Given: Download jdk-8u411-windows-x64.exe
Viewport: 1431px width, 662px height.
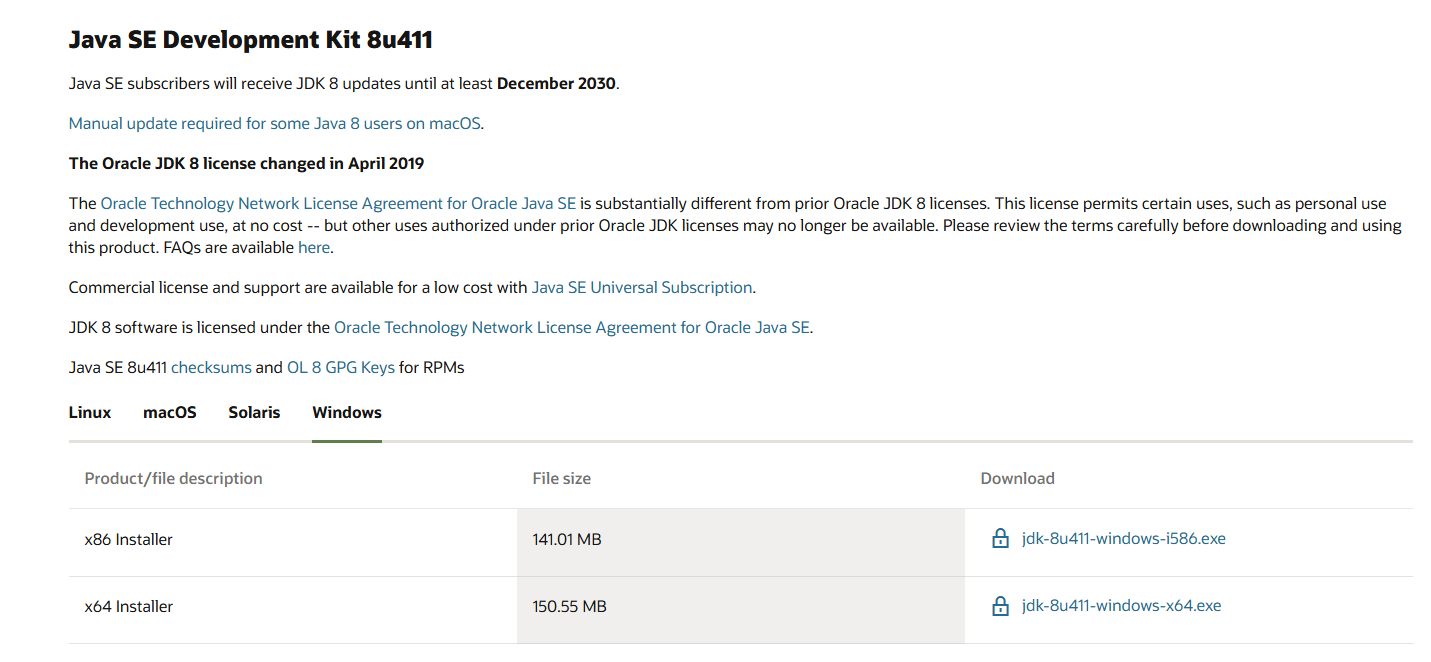Looking at the screenshot, I should (1121, 606).
